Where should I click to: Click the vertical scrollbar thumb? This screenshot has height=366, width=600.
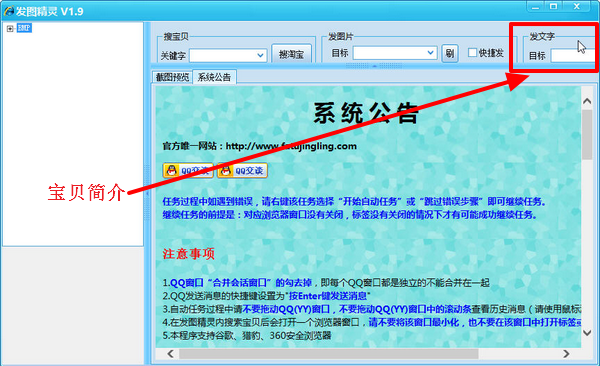coord(587,135)
